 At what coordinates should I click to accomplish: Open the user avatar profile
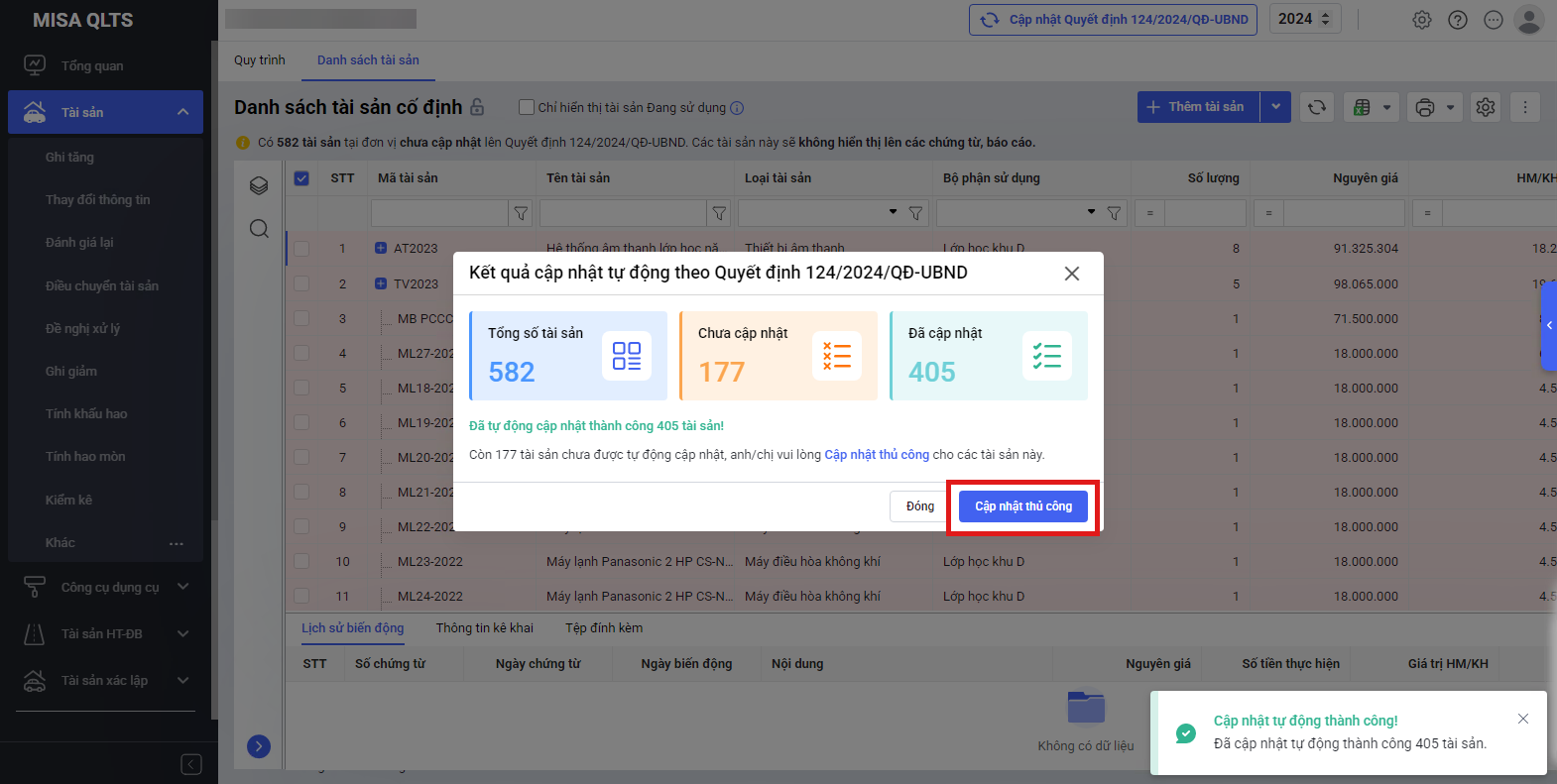tap(1529, 20)
